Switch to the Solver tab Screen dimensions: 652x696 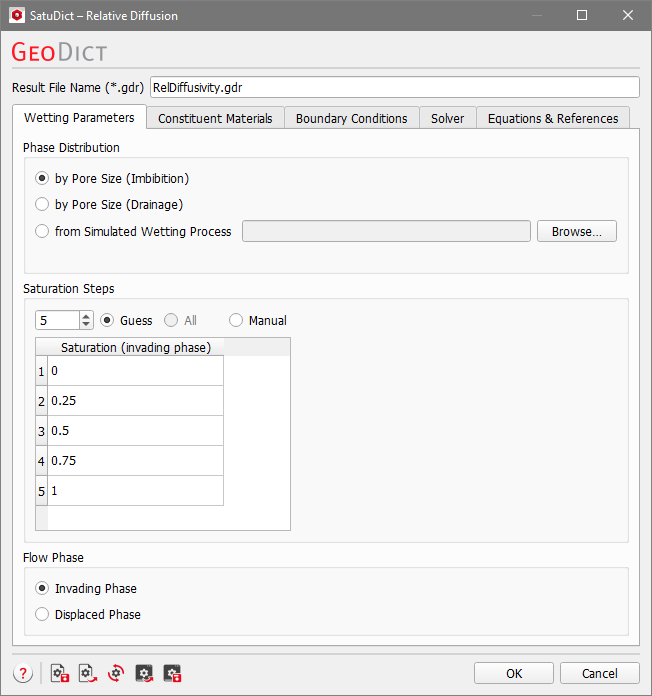coord(447,119)
